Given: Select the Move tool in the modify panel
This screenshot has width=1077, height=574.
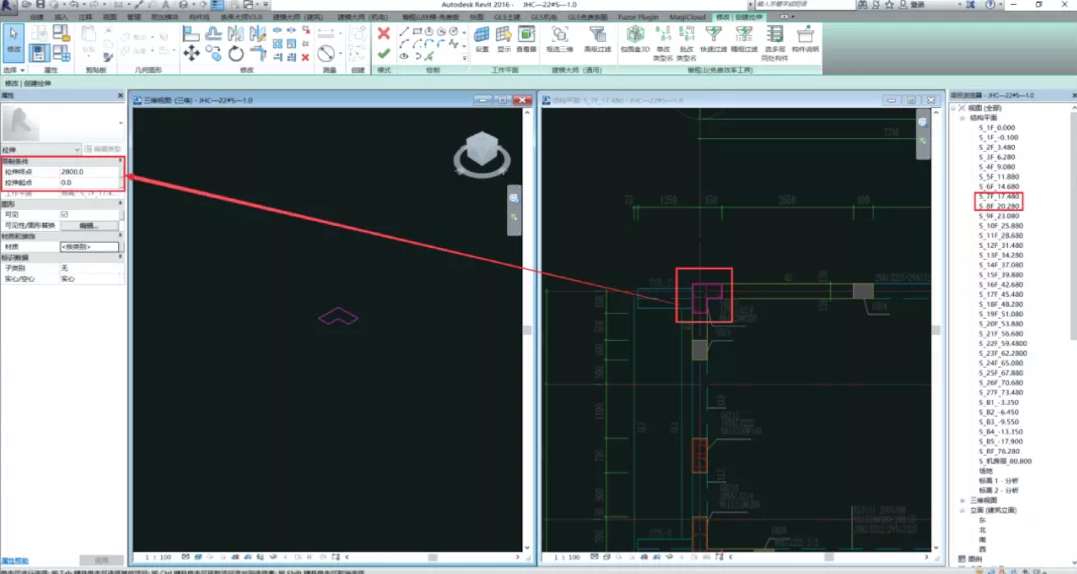Looking at the screenshot, I should pos(191,53).
